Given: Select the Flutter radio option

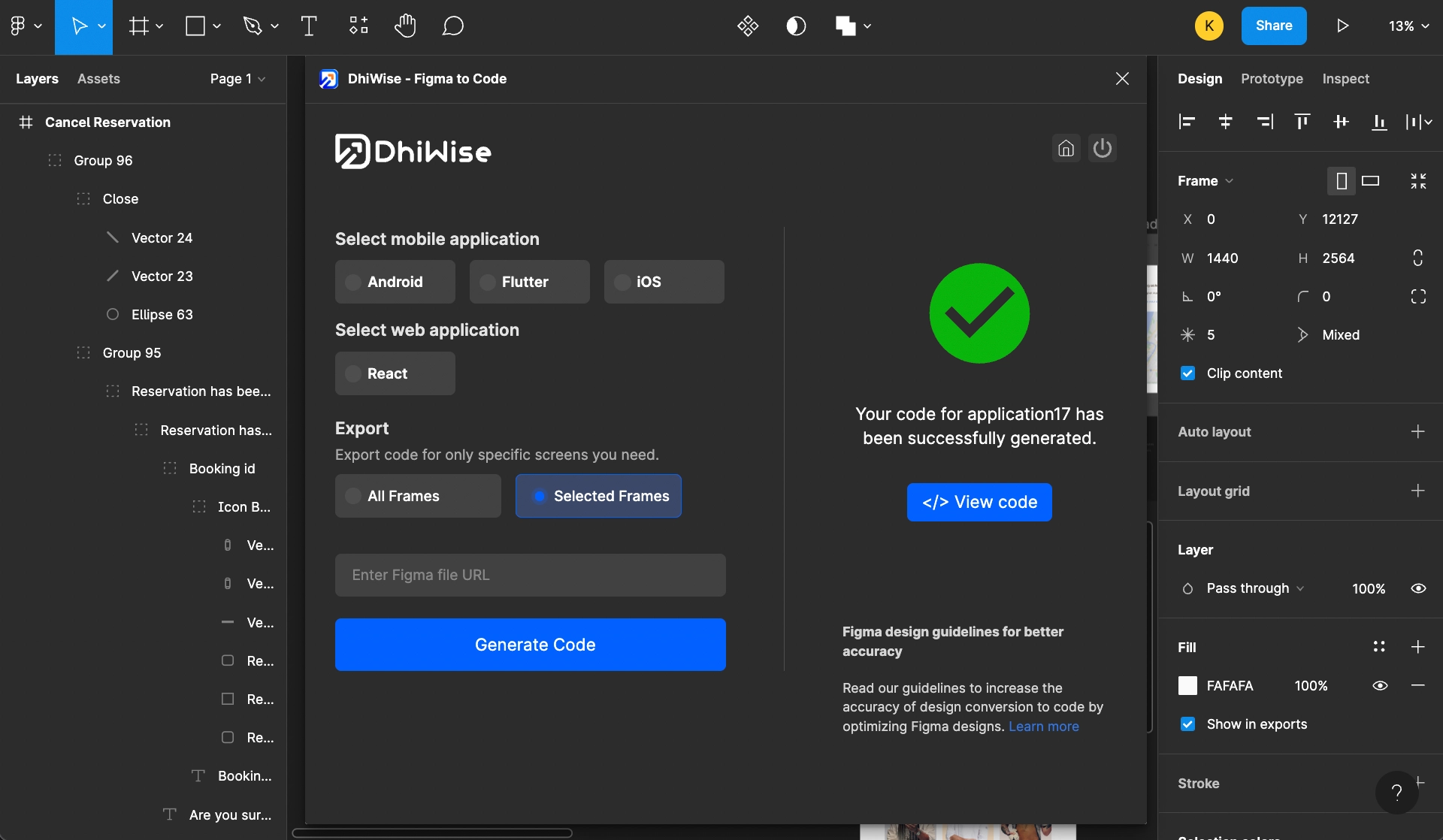Looking at the screenshot, I should (x=529, y=282).
